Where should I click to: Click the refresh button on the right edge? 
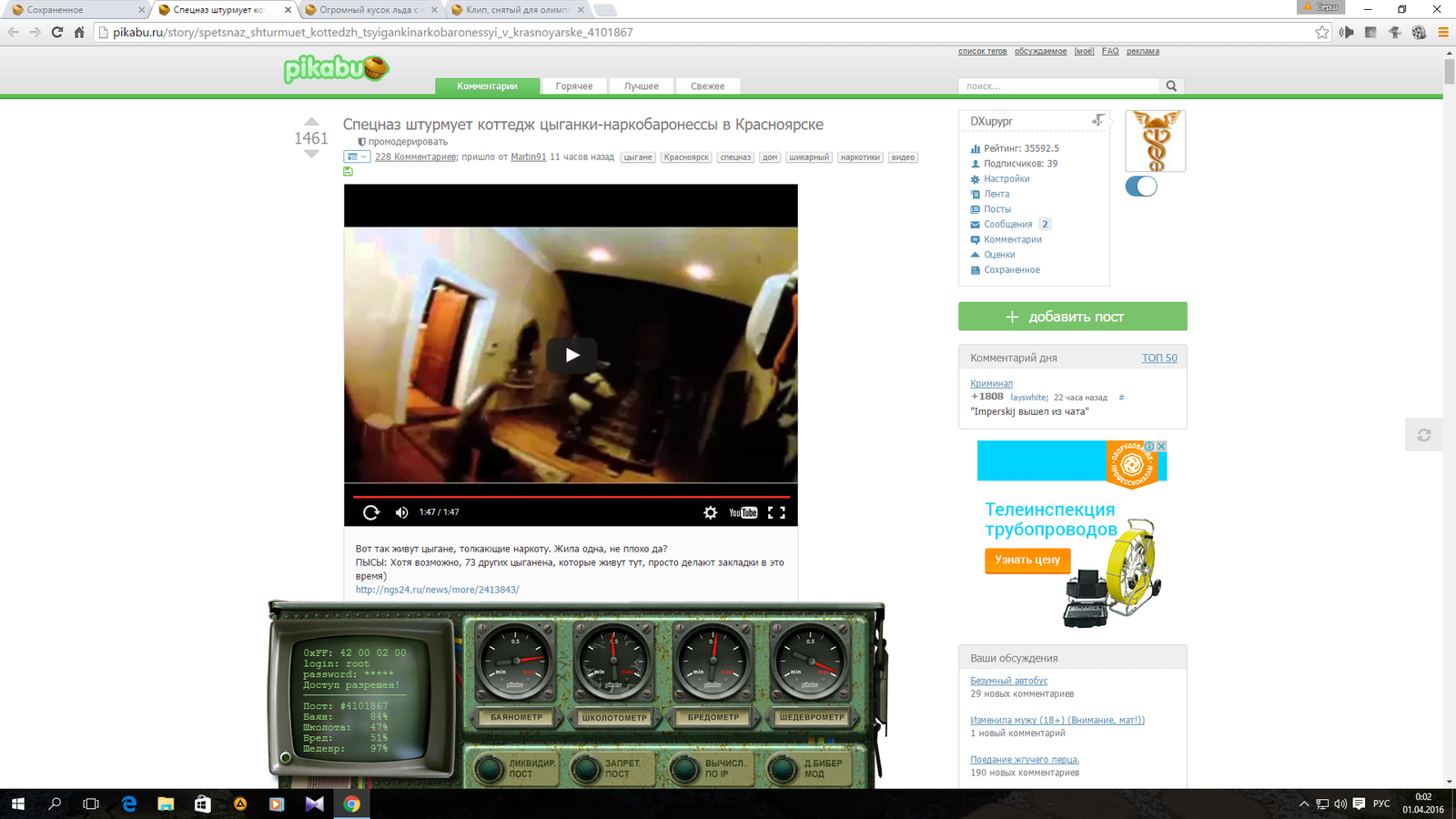point(1424,436)
